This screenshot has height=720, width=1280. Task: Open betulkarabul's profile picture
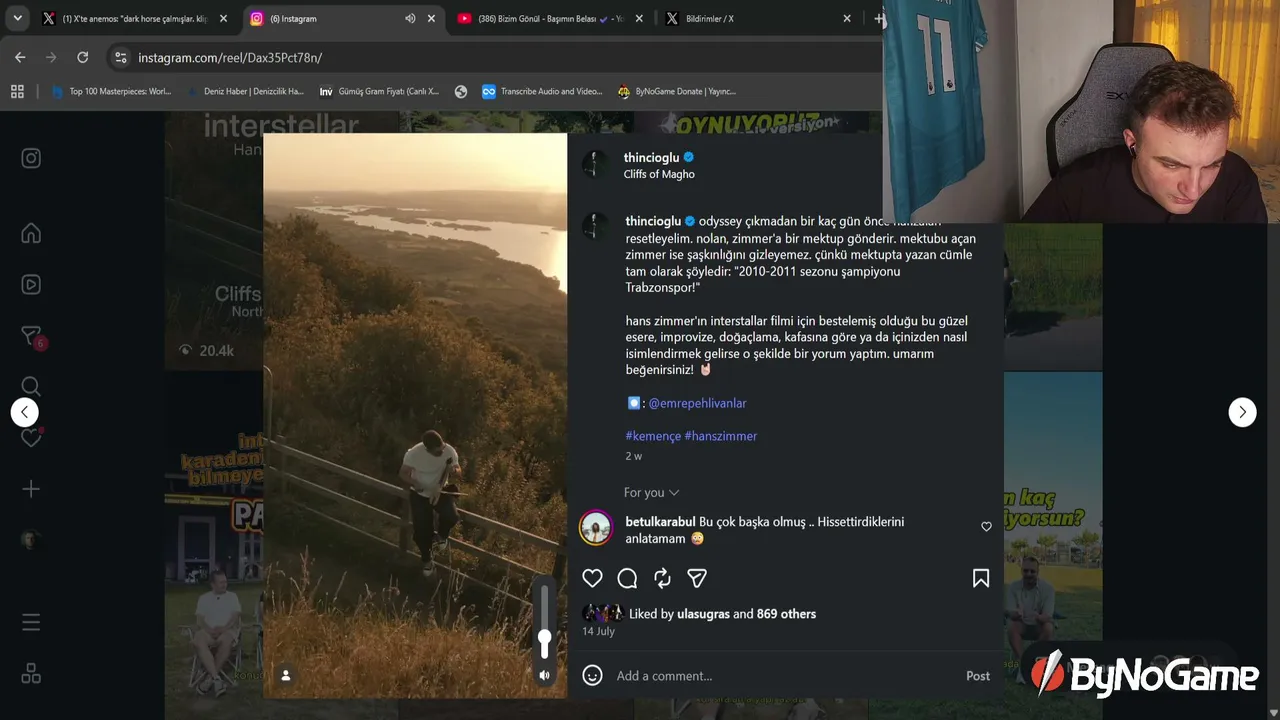pyautogui.click(x=596, y=529)
